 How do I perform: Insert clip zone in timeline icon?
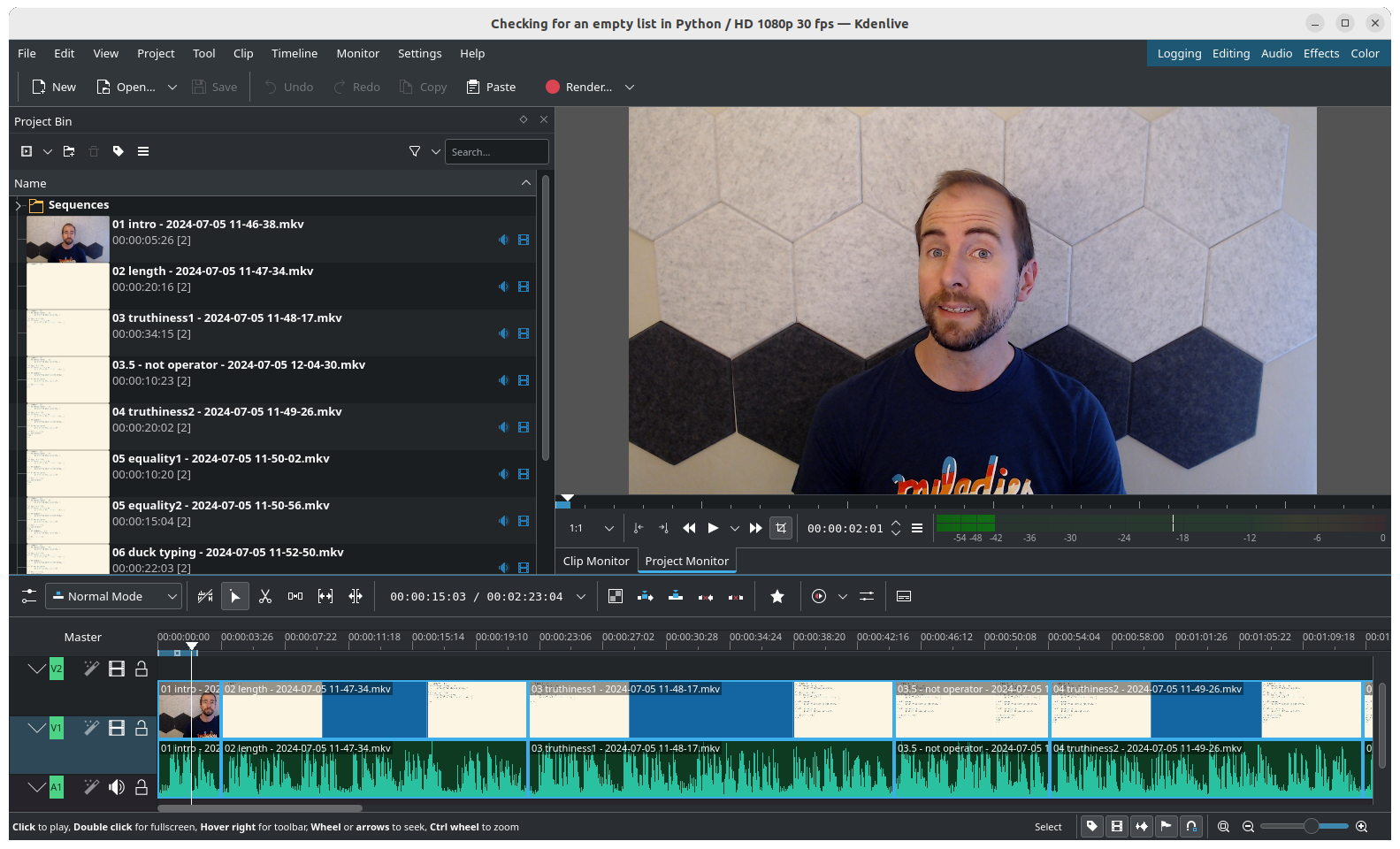646,597
